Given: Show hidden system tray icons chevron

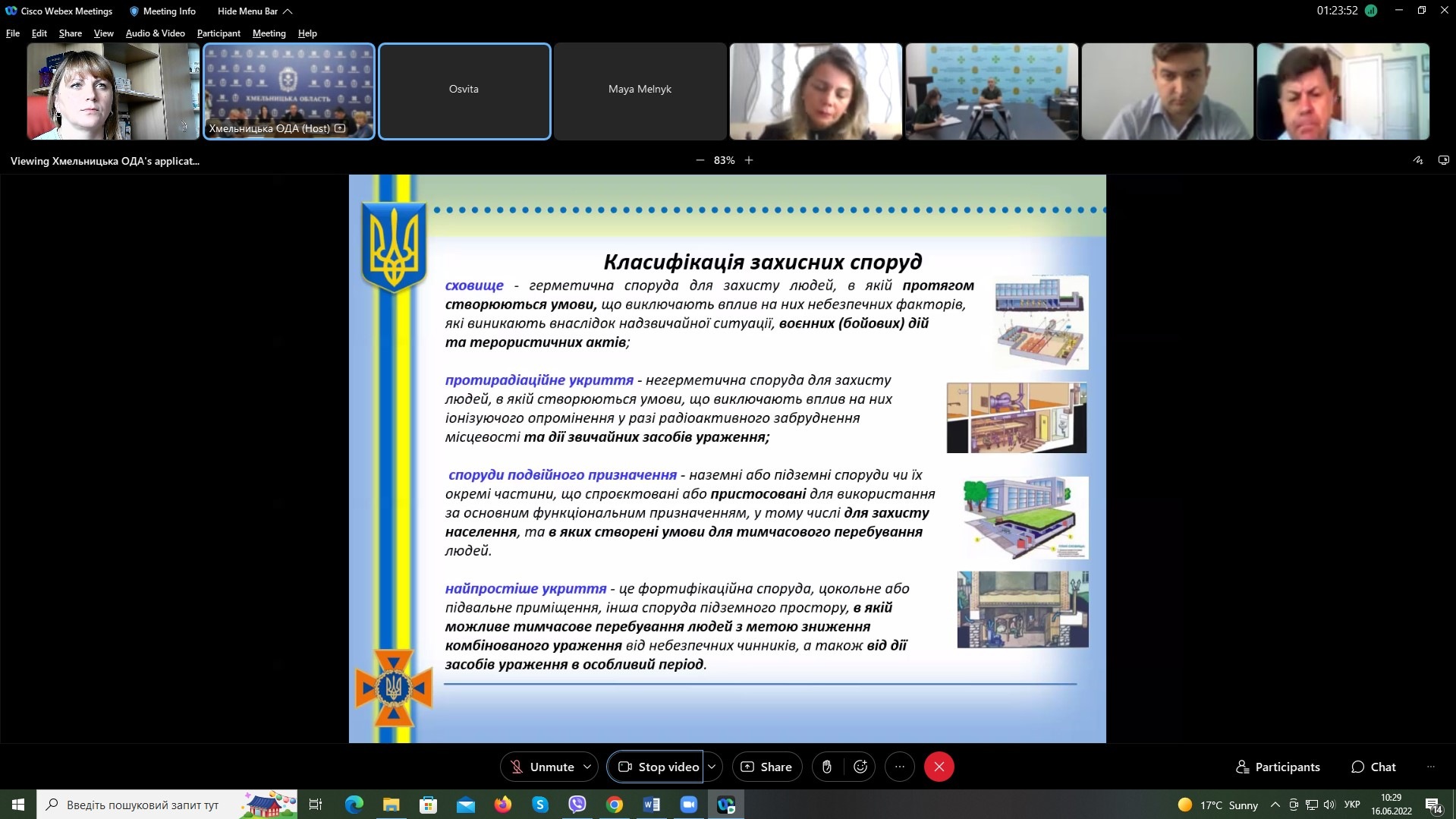Looking at the screenshot, I should 1275,805.
